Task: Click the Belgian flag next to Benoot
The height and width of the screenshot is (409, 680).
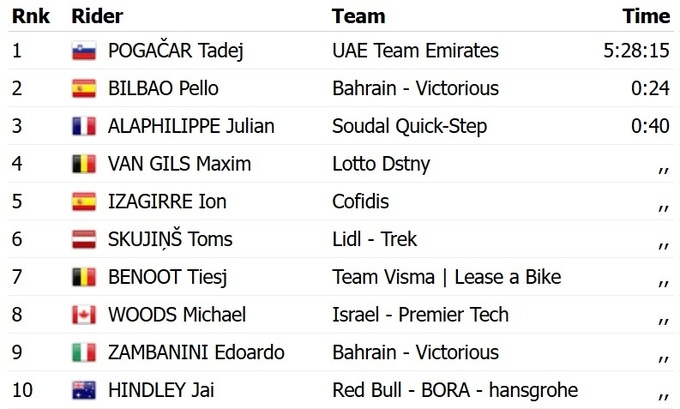Action: coord(84,277)
